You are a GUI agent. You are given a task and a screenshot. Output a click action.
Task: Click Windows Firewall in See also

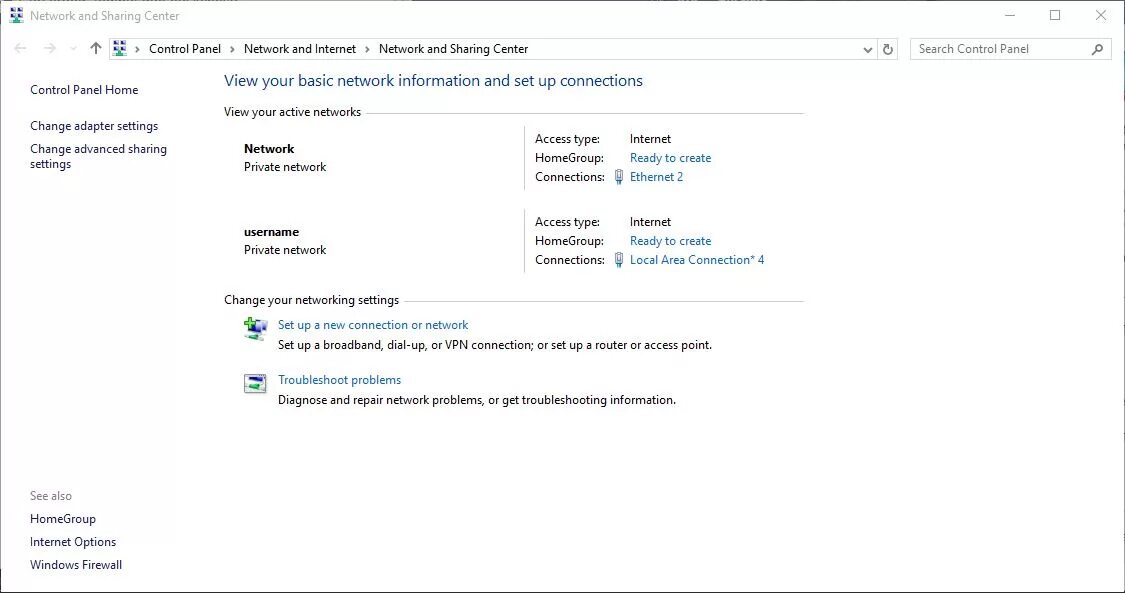tap(76, 565)
